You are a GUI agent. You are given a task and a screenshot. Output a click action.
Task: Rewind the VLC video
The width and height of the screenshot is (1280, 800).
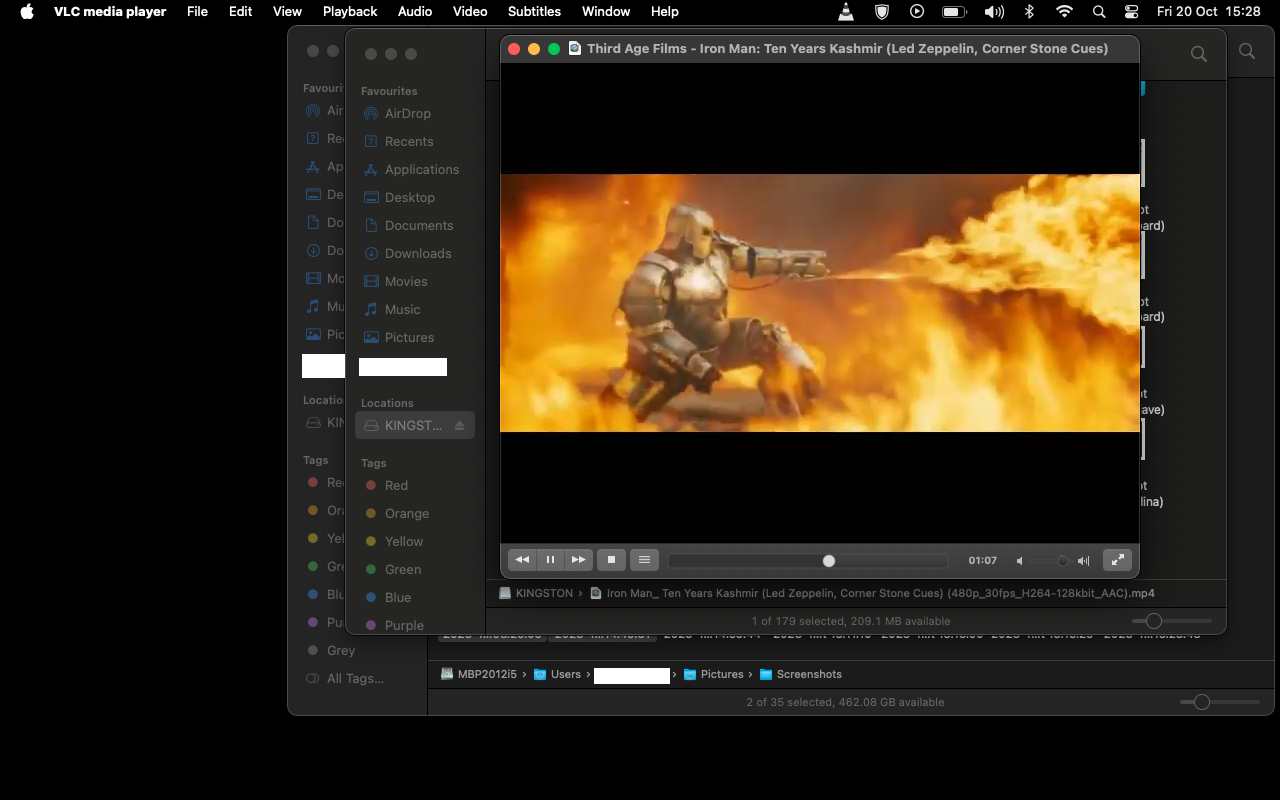coord(522,560)
